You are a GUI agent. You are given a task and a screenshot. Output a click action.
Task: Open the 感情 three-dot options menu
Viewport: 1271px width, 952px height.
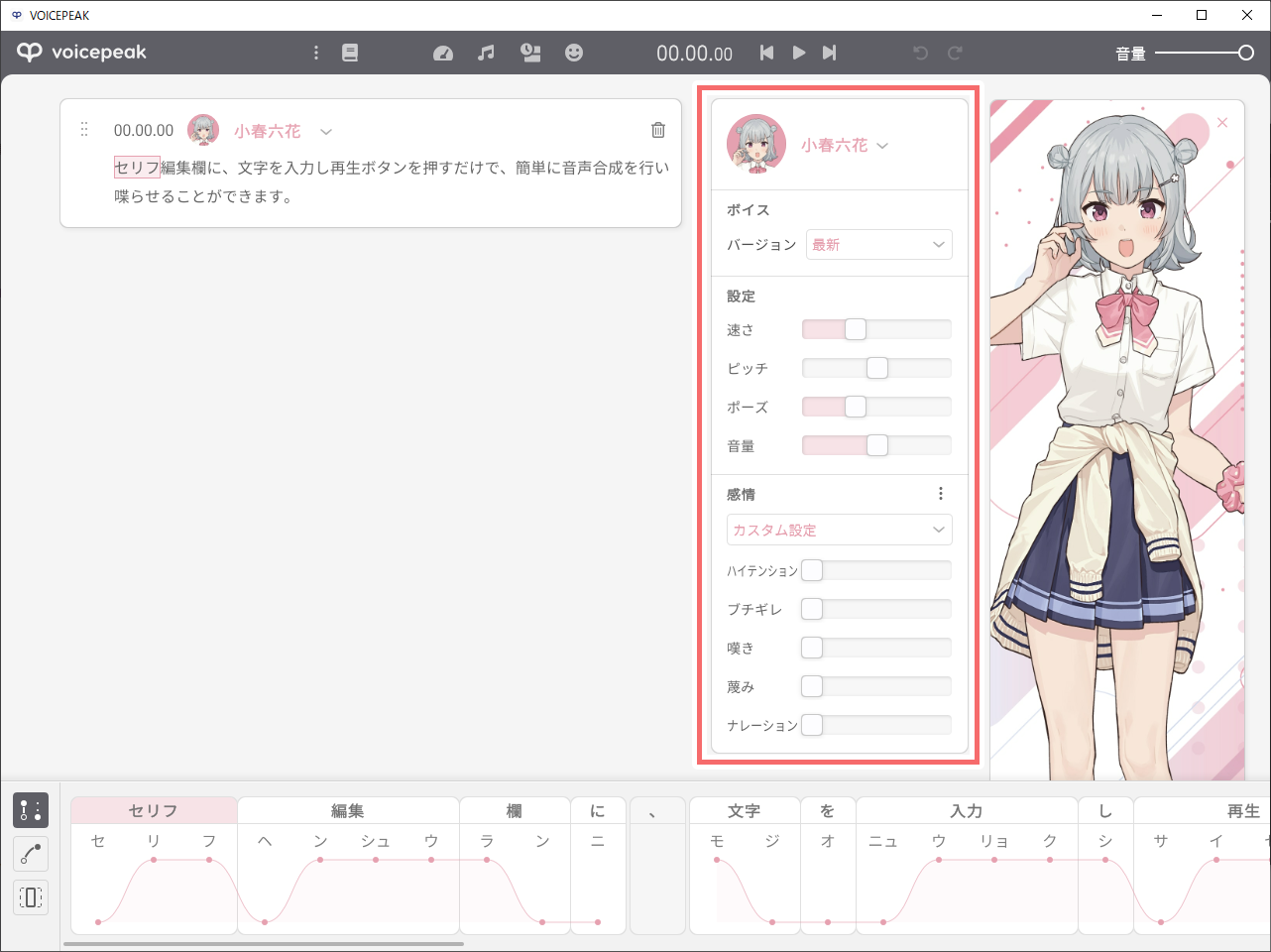[941, 494]
